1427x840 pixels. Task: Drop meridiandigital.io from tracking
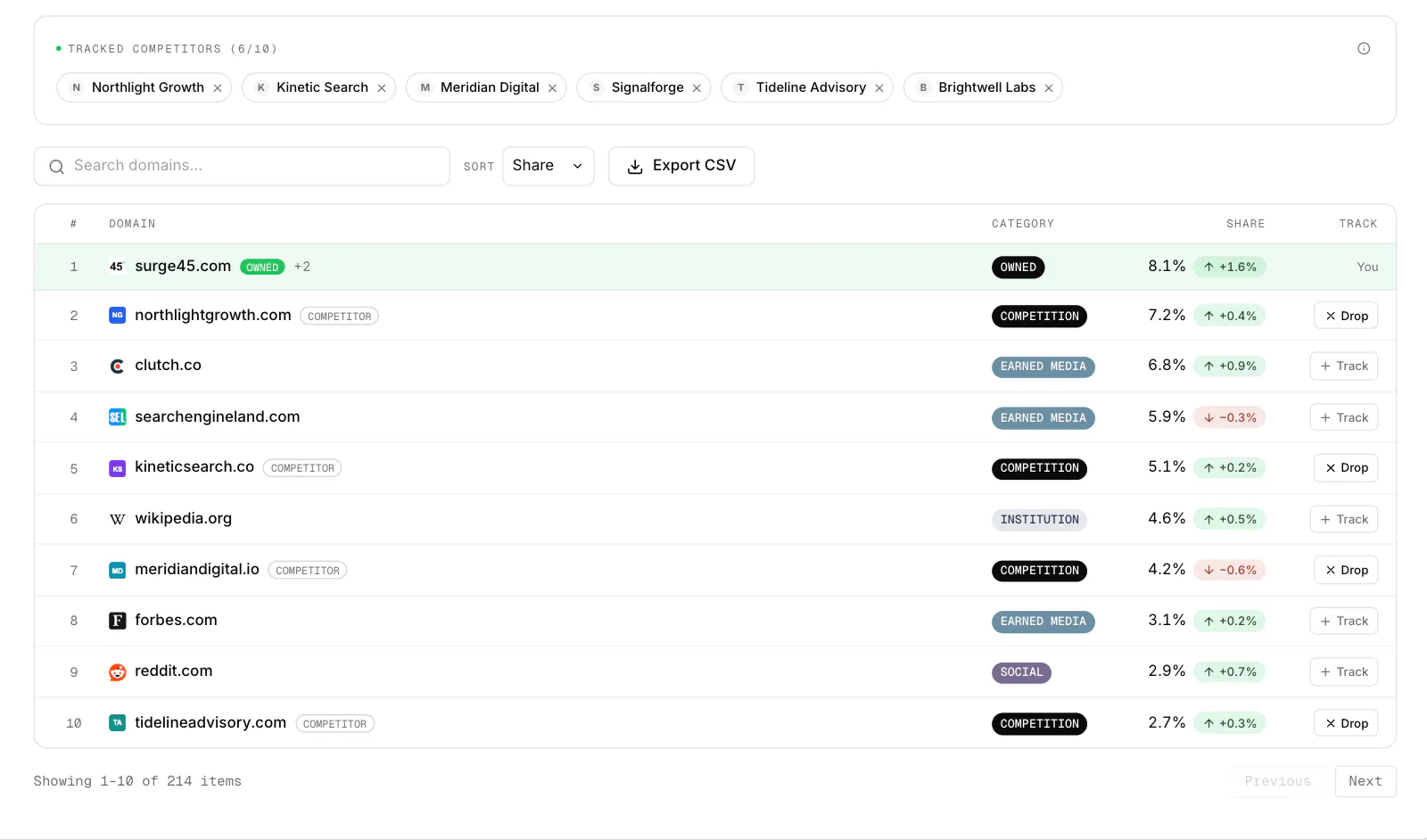1346,570
